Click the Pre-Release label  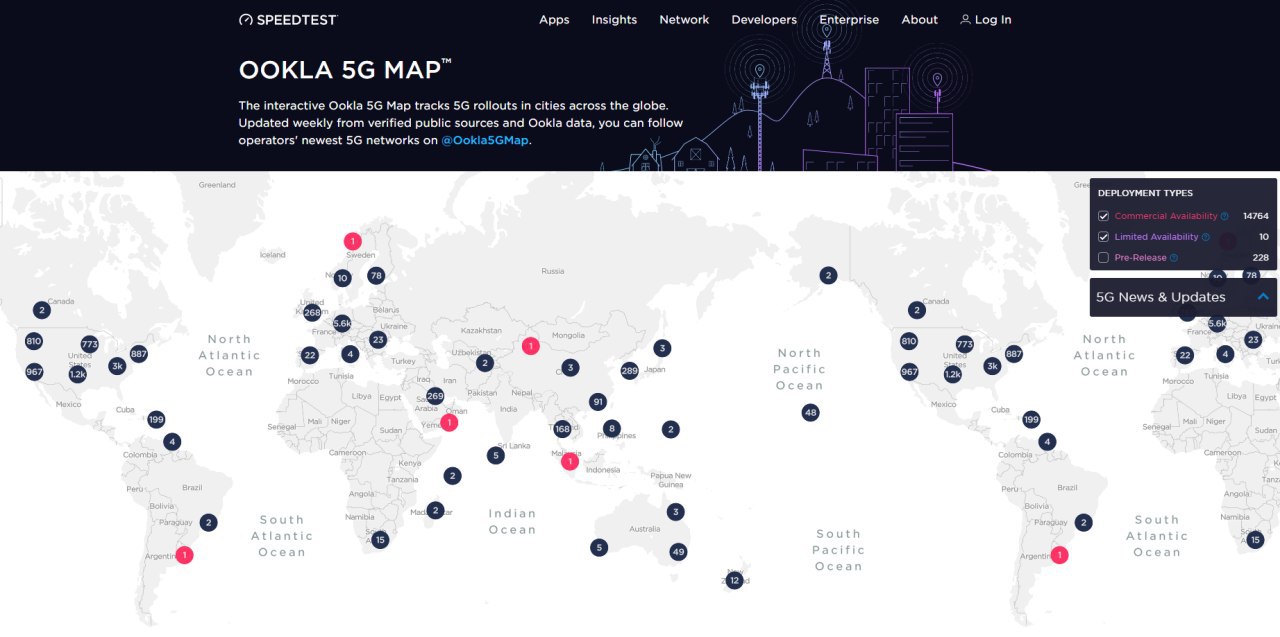[1141, 258]
